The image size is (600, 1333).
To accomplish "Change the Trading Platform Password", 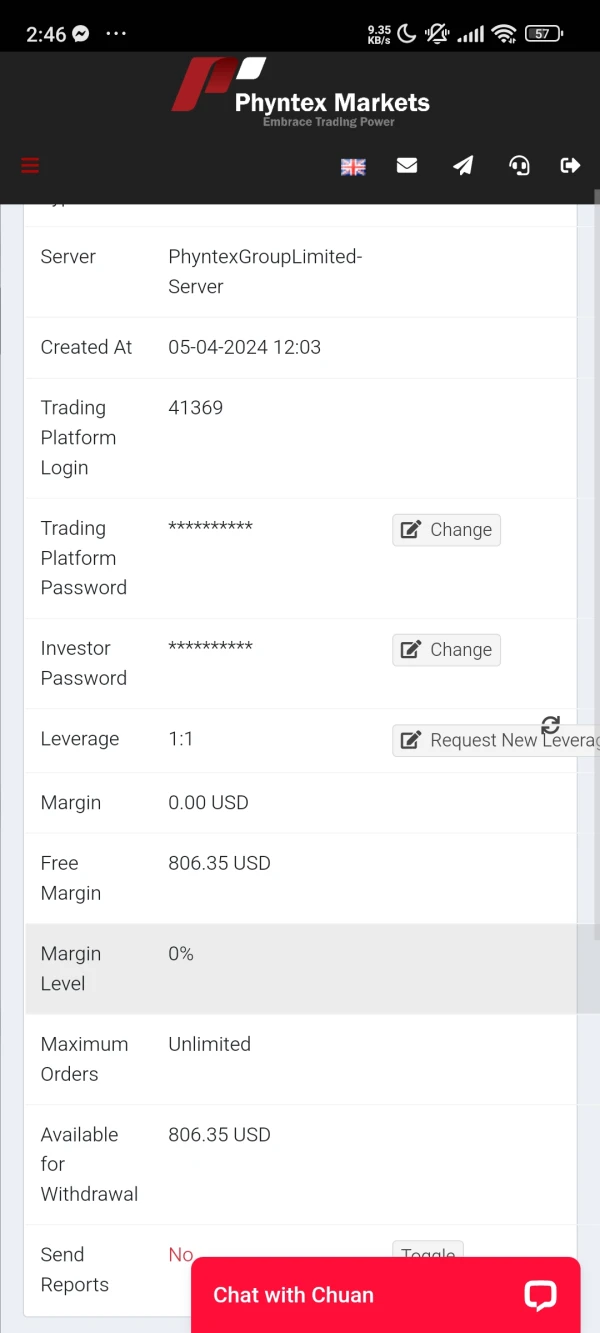I will tap(446, 530).
